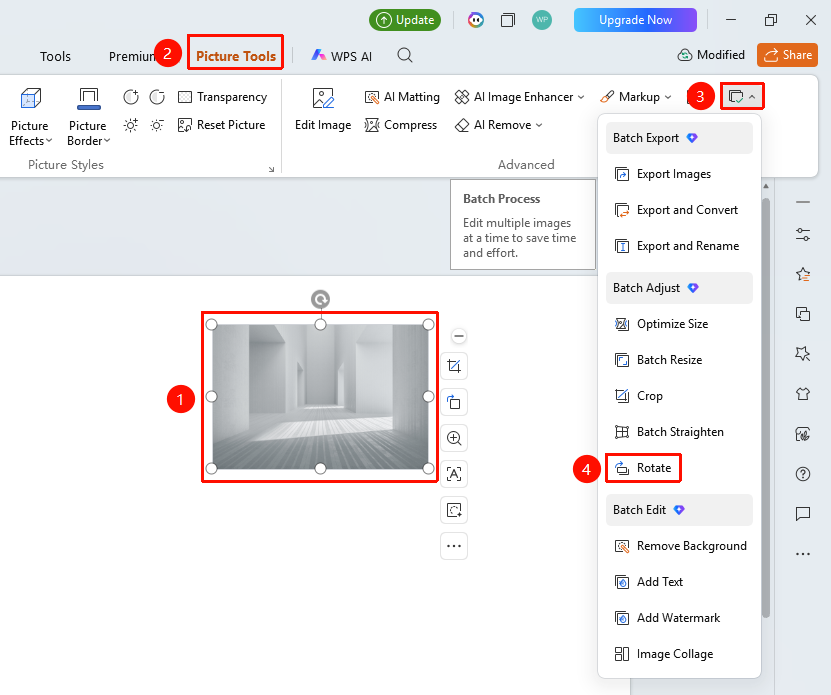
Task: Click the help question mark in sidebar
Action: point(803,474)
